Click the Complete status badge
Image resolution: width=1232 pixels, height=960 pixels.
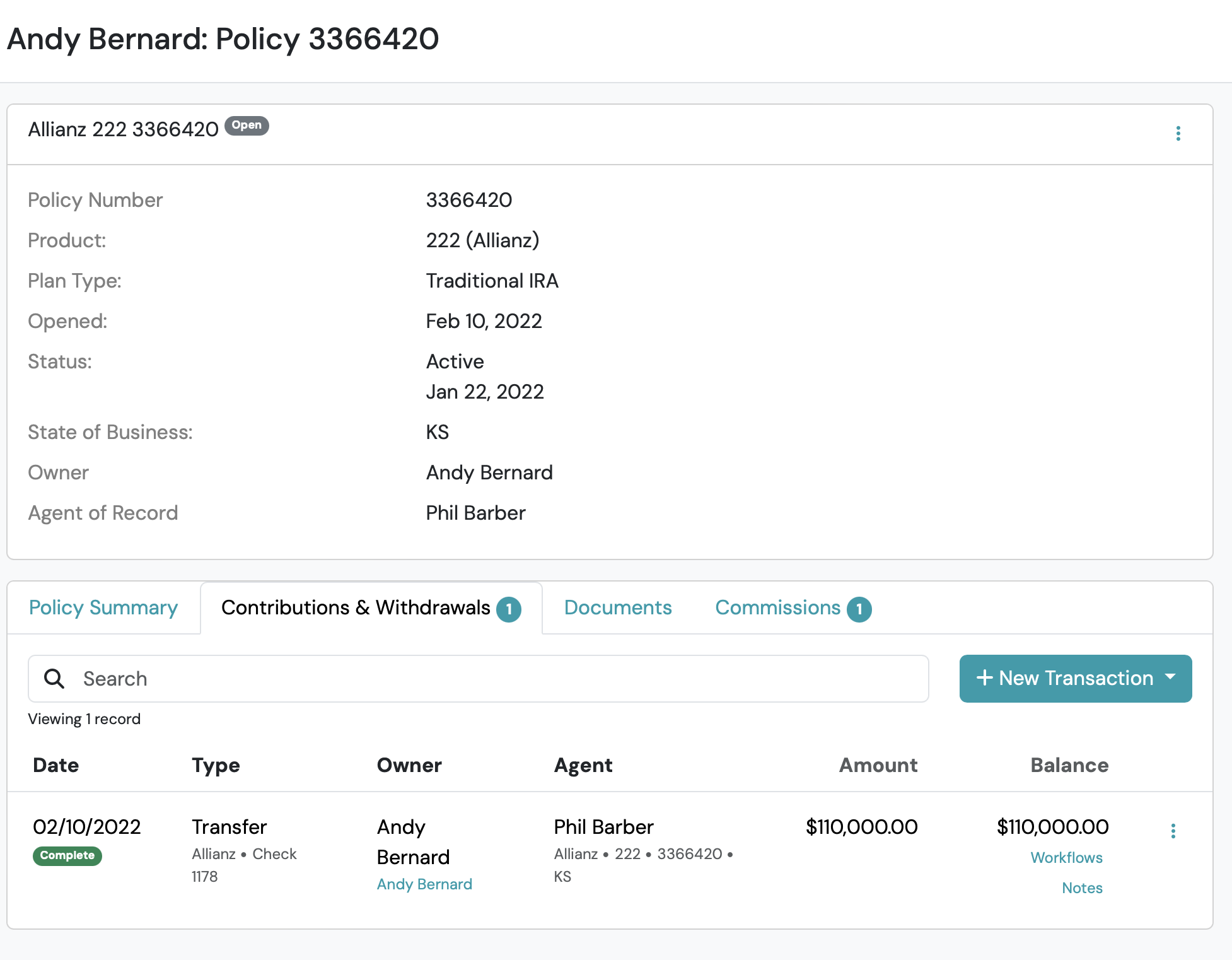click(x=67, y=856)
